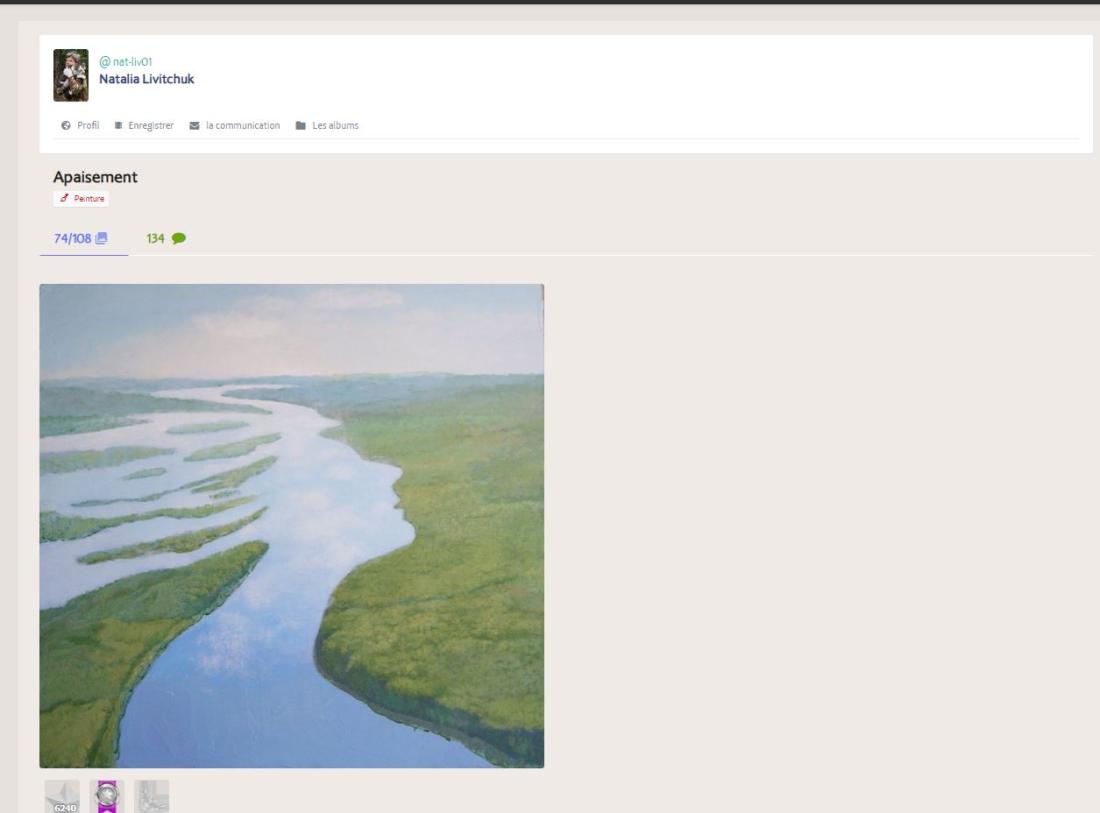Image resolution: width=1100 pixels, height=813 pixels.
Task: Open the @nat-liv01 username link
Action: point(126,62)
